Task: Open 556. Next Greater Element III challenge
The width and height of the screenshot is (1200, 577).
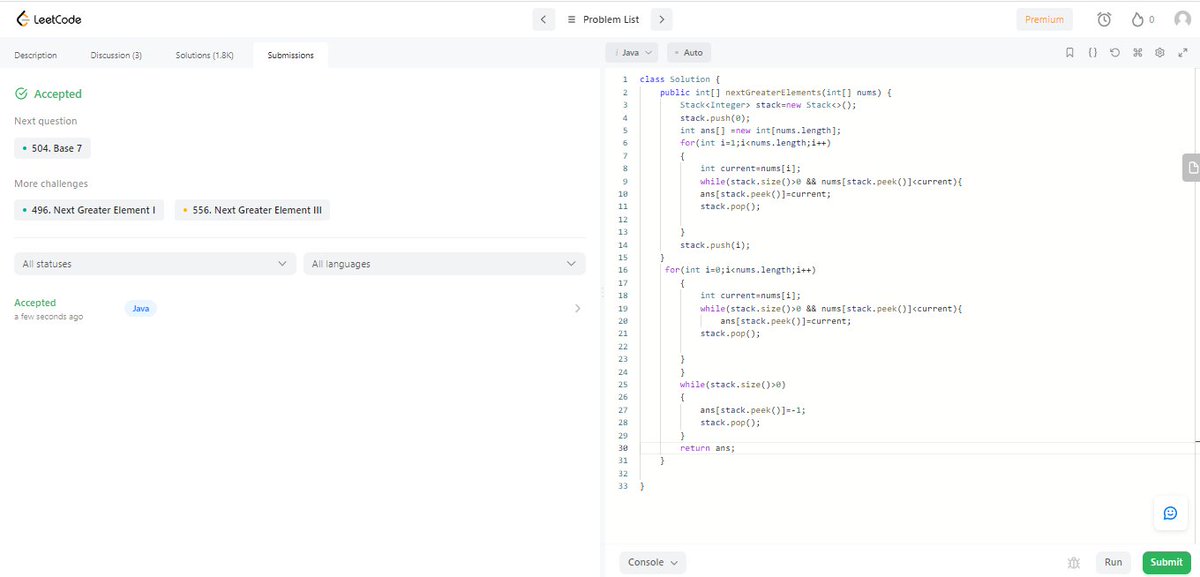Action: 252,211
